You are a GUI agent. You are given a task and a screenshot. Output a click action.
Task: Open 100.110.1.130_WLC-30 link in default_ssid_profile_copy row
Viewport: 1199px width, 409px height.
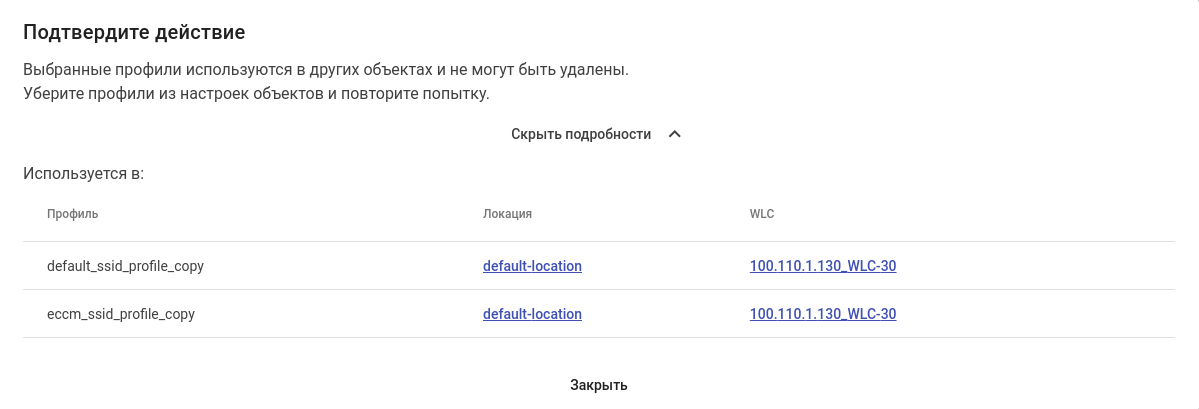pyautogui.click(x=822, y=266)
